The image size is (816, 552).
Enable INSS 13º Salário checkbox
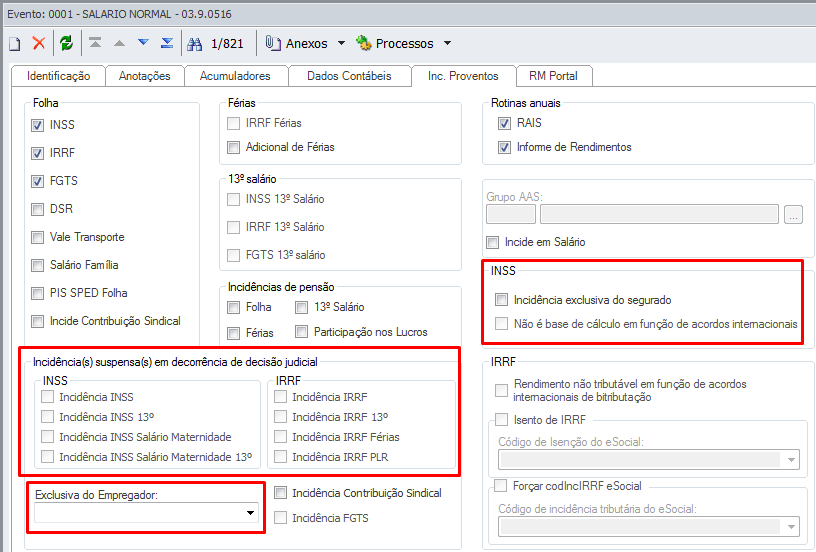(234, 199)
